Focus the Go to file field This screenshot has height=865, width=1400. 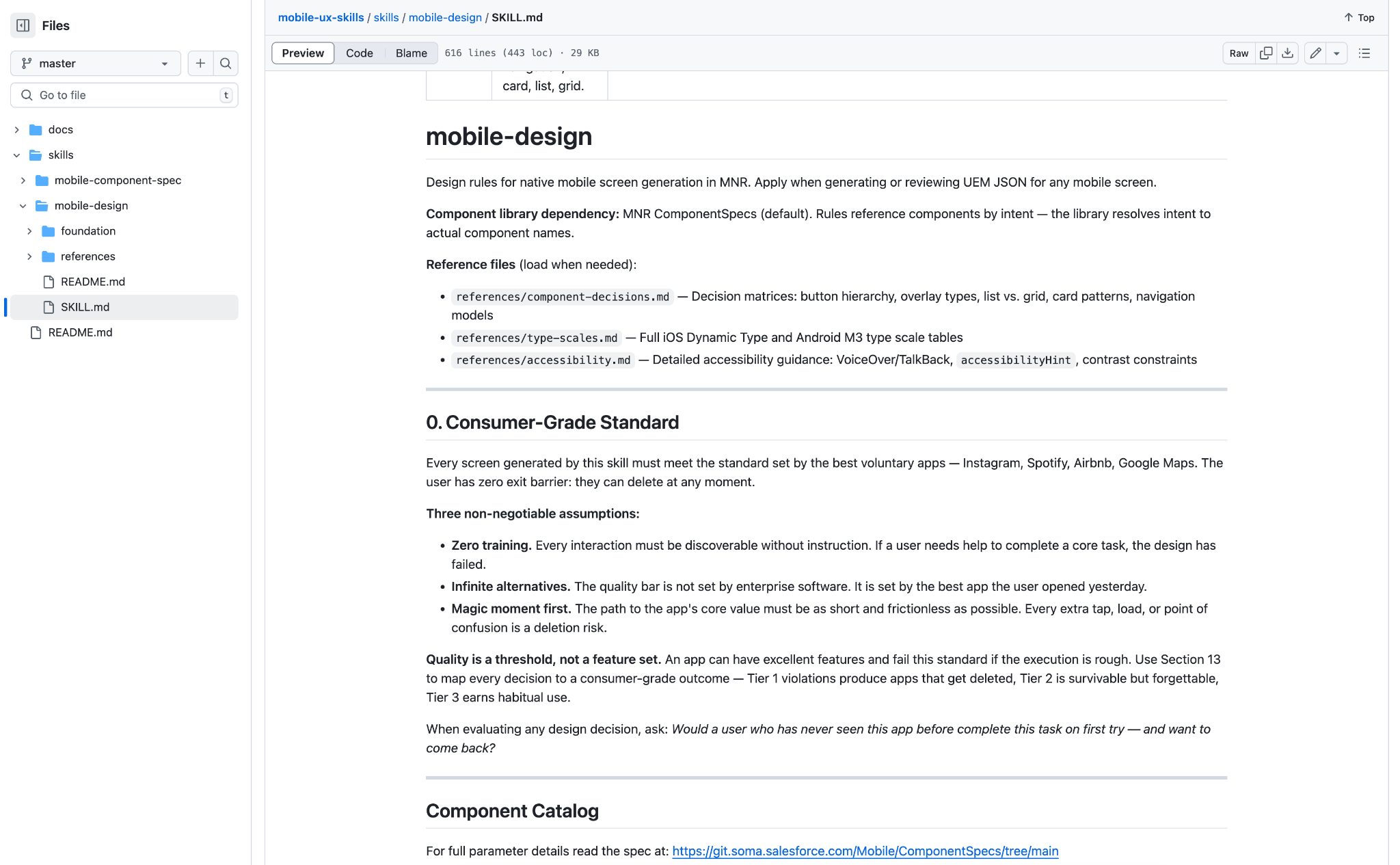tap(124, 95)
